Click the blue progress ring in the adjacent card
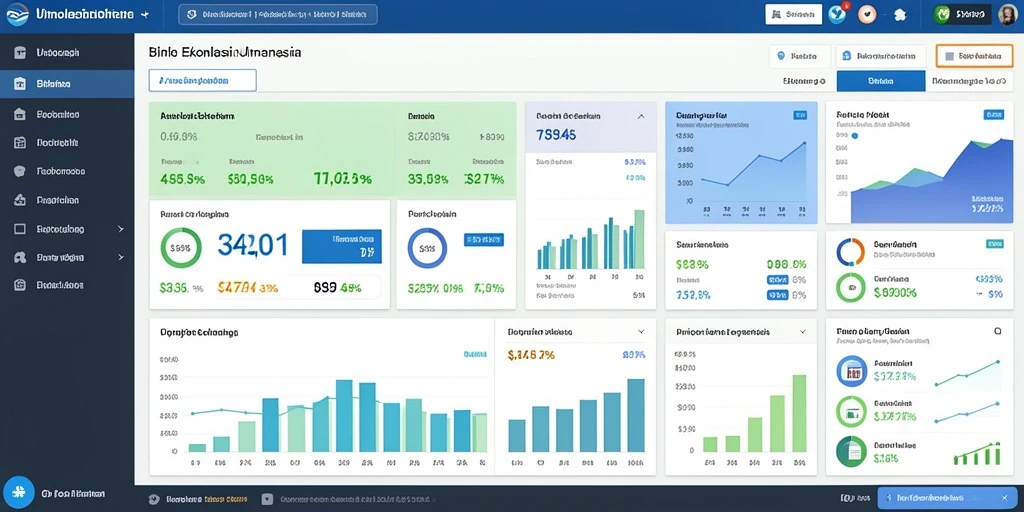The image size is (1024, 512). pyautogui.click(x=427, y=248)
